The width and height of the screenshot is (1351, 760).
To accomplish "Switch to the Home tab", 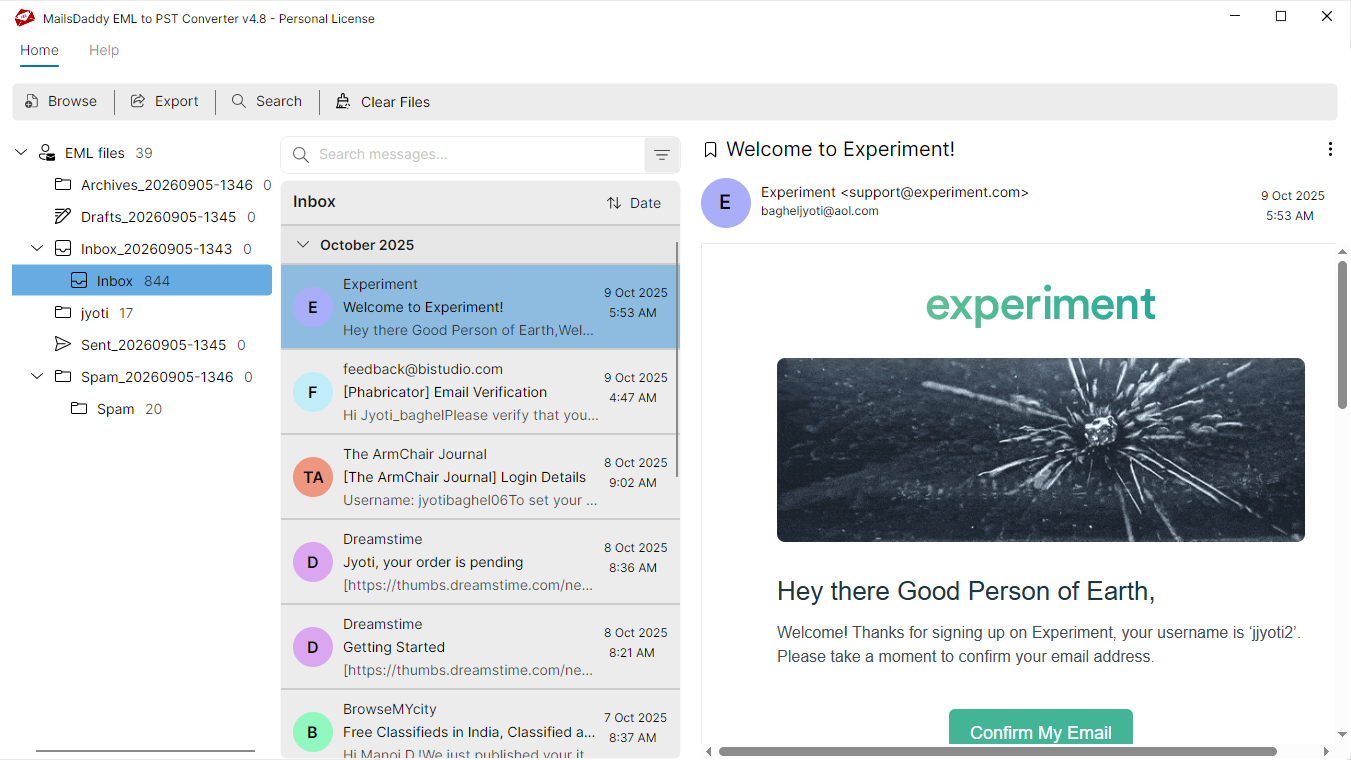I will tap(39, 50).
